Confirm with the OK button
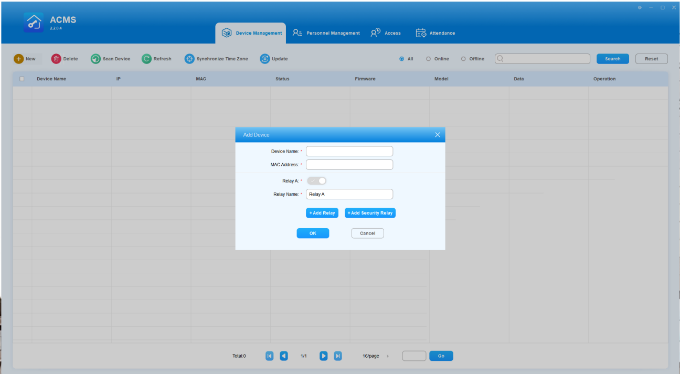Viewport: 680px width, 374px height. 313,233
